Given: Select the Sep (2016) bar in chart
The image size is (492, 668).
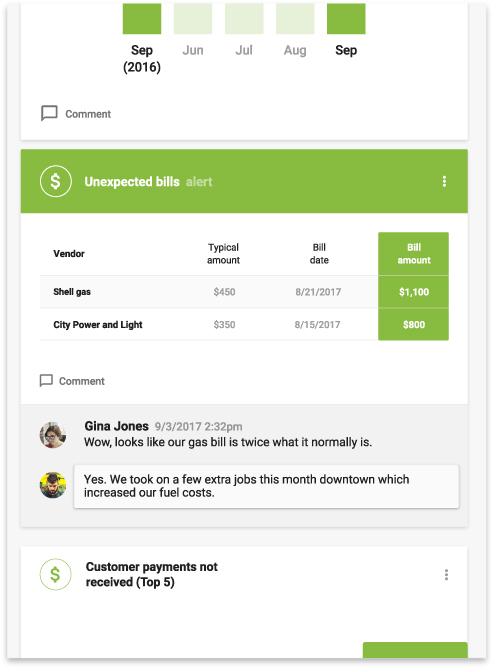Looking at the screenshot, I should pyautogui.click(x=142, y=18).
